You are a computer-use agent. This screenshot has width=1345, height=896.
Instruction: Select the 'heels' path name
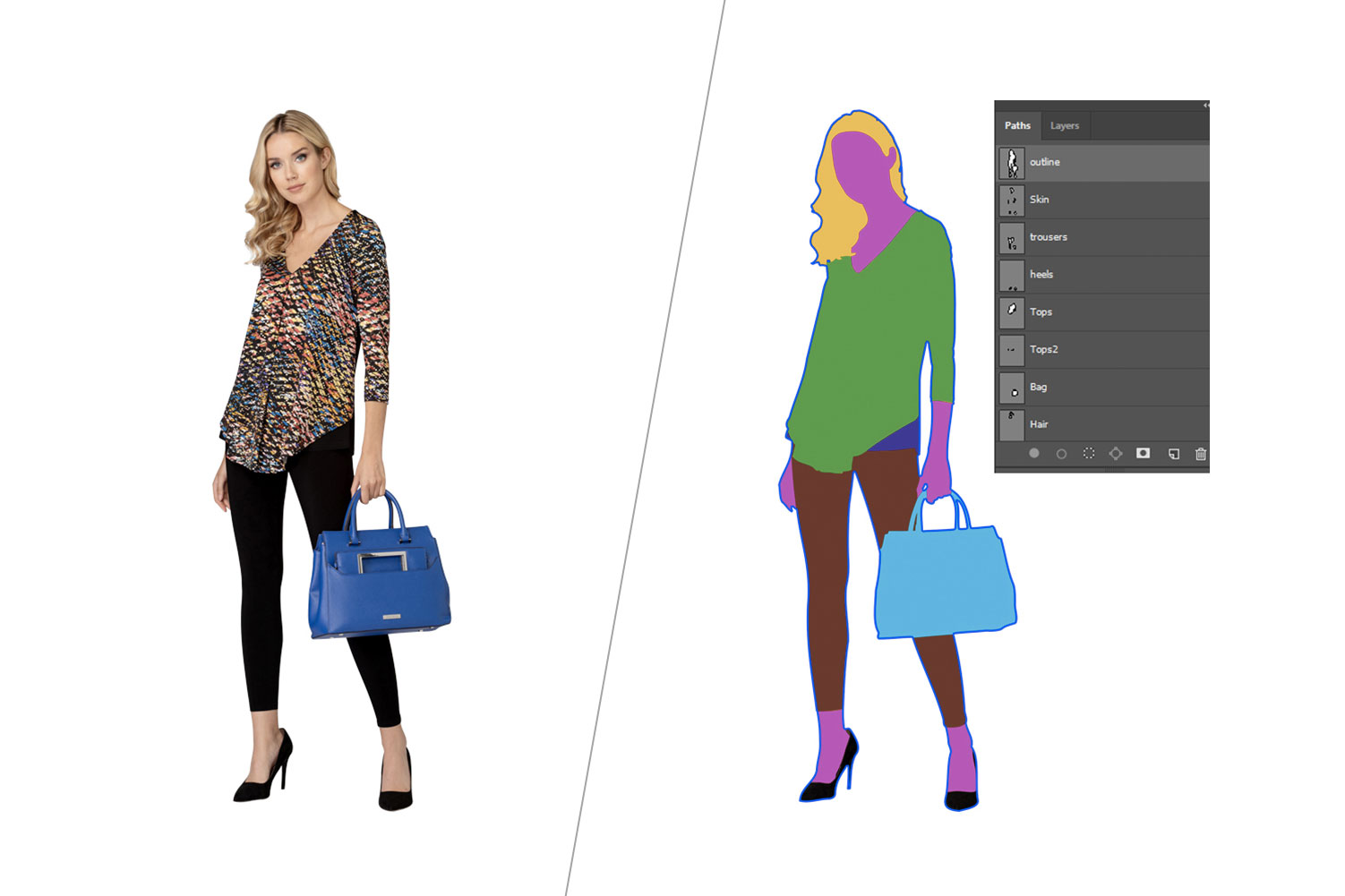pos(1041,275)
